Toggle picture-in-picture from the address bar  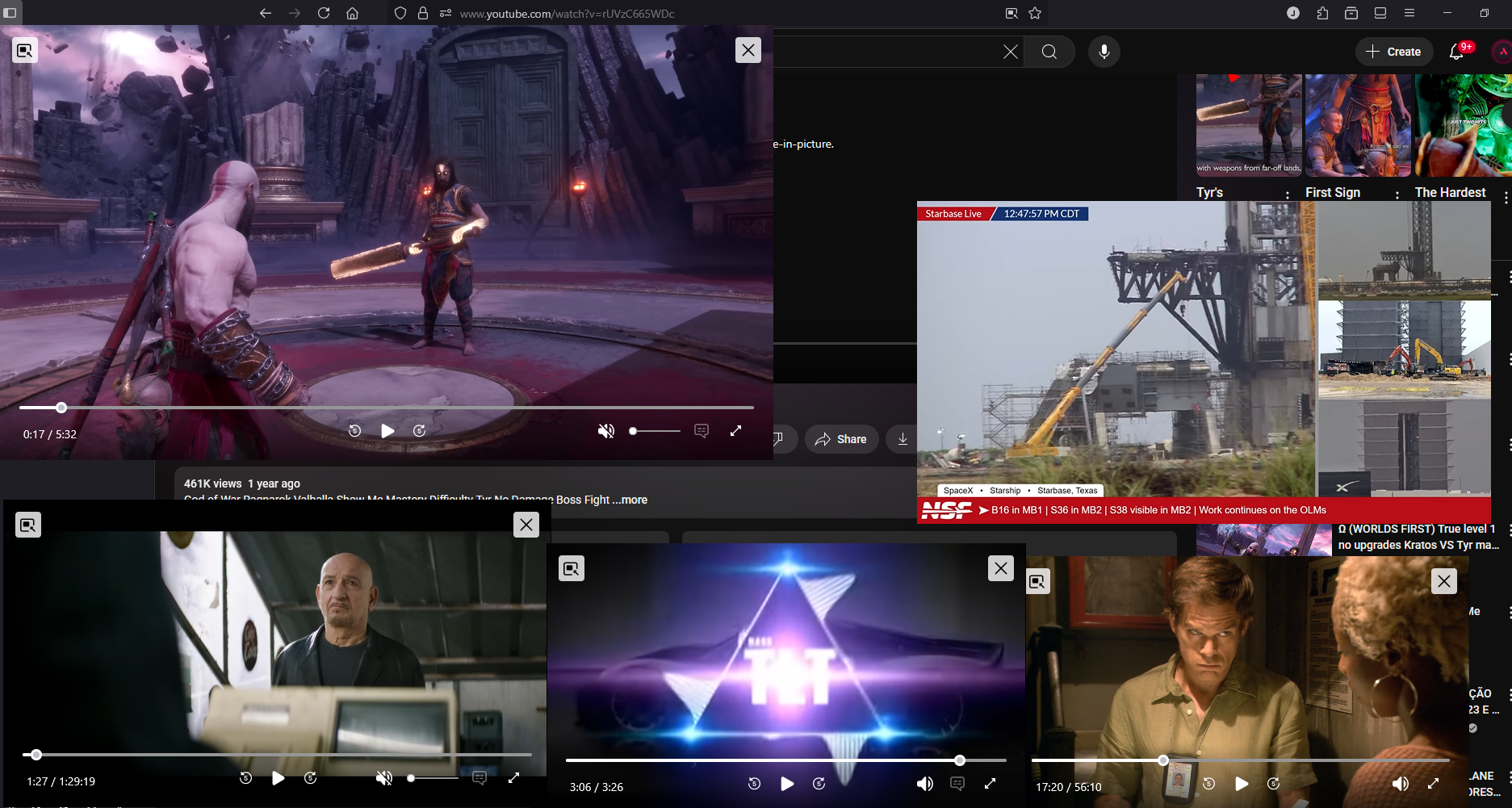(x=1011, y=13)
